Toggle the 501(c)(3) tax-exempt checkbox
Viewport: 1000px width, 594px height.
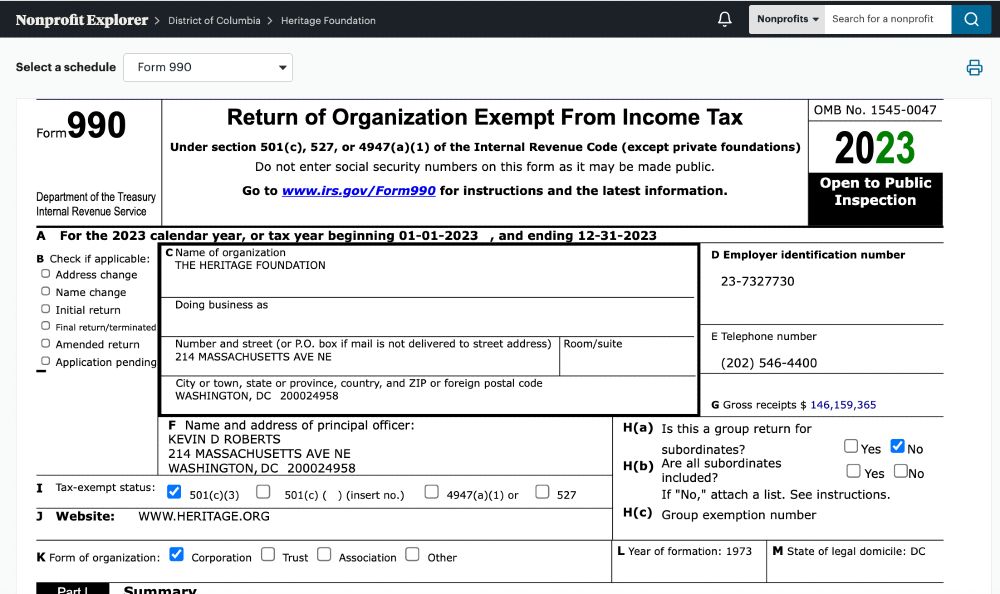173,492
